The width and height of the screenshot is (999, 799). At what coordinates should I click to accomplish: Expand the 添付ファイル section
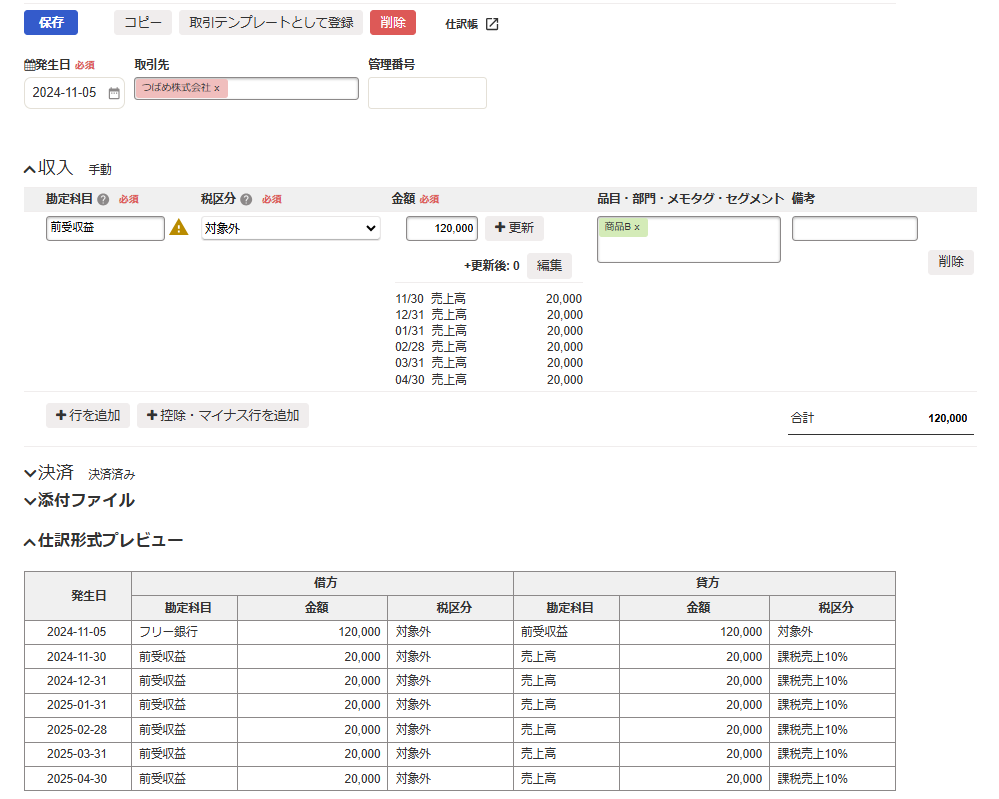[30, 501]
